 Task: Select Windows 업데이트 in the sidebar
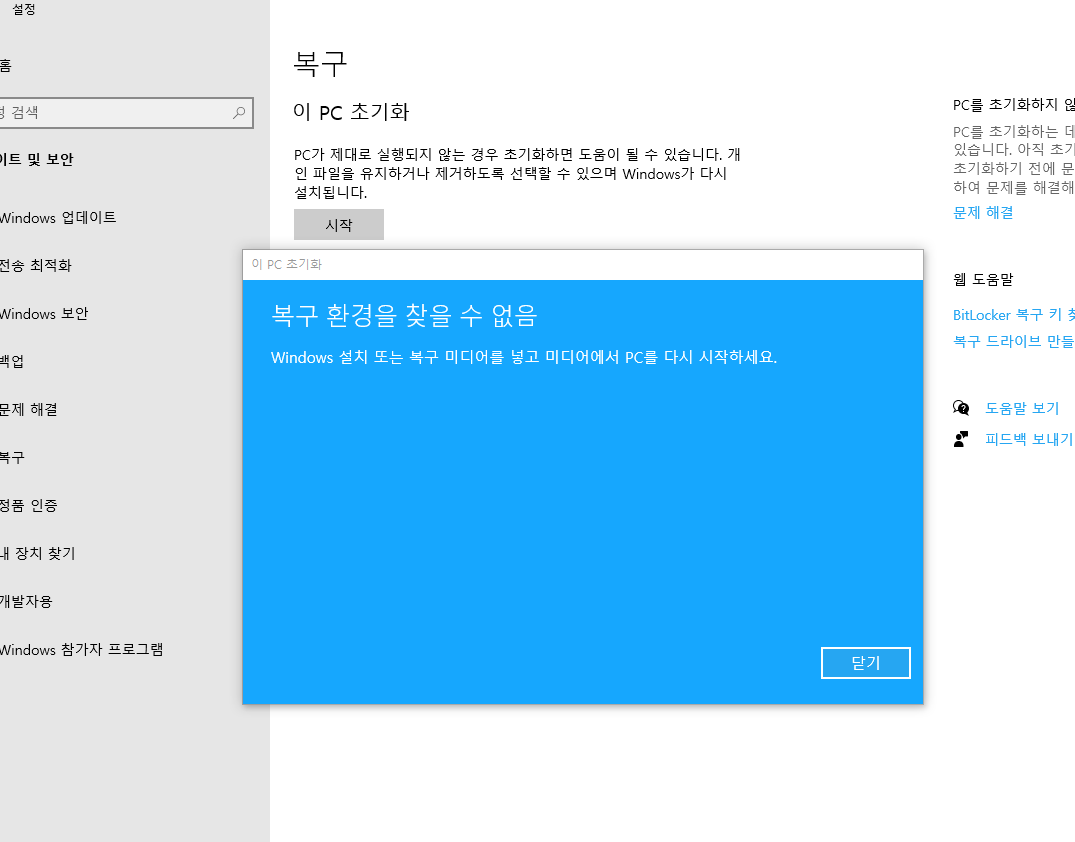coord(57,217)
